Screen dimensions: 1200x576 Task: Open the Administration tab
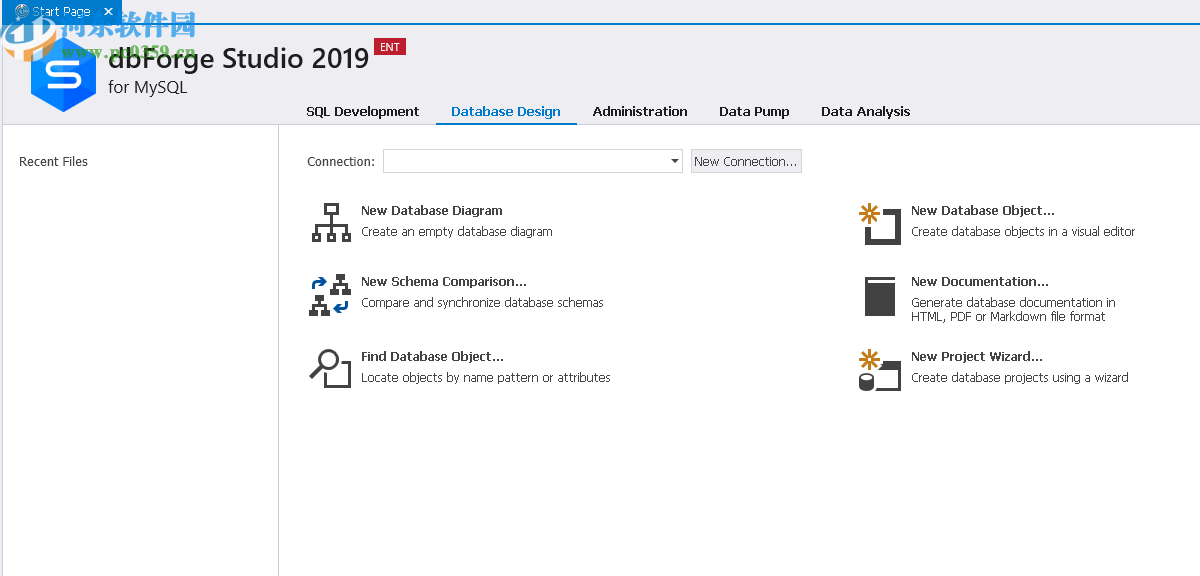point(640,111)
